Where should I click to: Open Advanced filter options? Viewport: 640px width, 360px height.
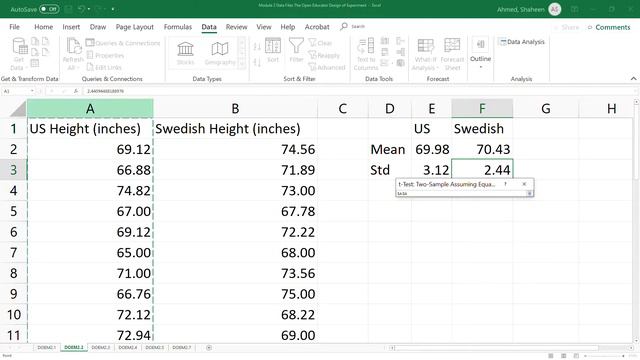pyautogui.click(x=327, y=67)
